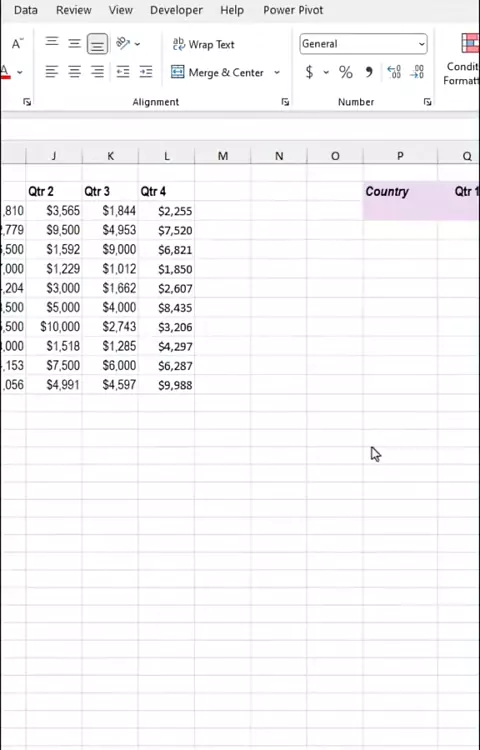
Task: Click the Top Align icon
Action: point(52,44)
